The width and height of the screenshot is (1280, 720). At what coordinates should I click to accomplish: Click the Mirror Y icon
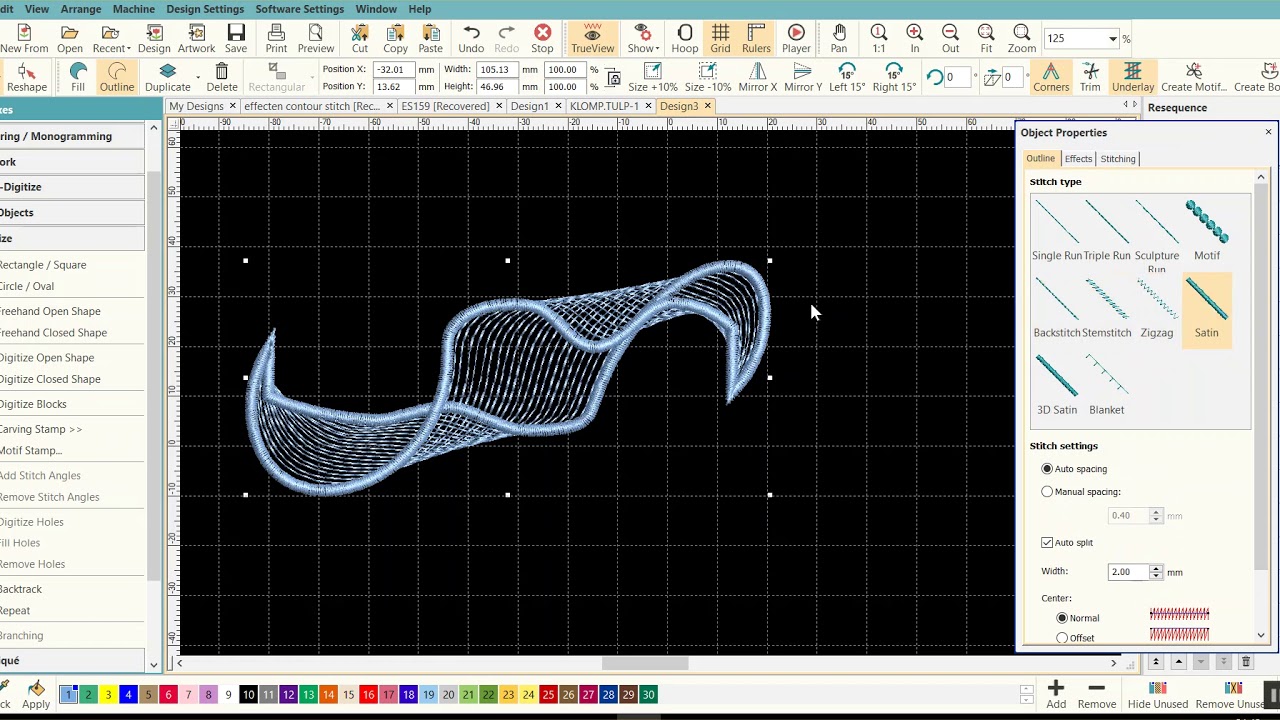click(803, 77)
